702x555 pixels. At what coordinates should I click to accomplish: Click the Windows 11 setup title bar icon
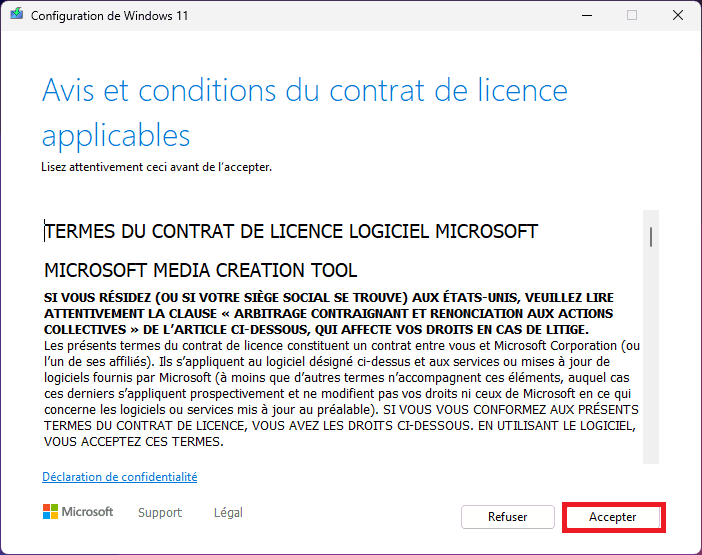17,14
